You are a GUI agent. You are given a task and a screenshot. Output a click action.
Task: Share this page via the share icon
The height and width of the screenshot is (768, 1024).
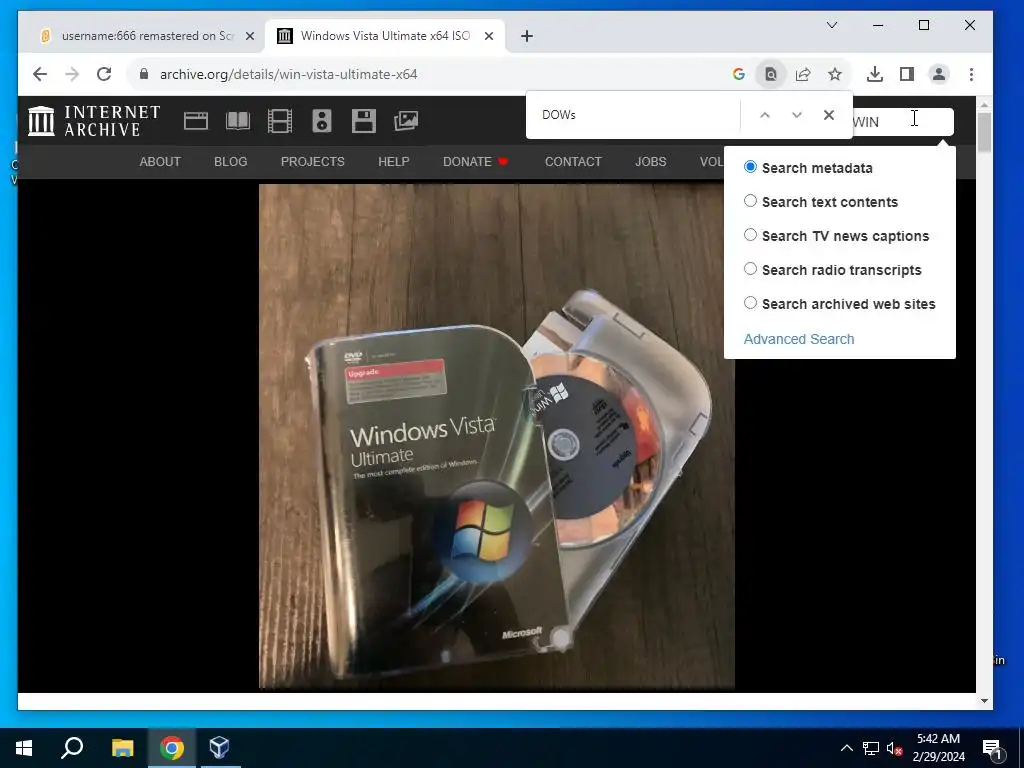(803, 74)
